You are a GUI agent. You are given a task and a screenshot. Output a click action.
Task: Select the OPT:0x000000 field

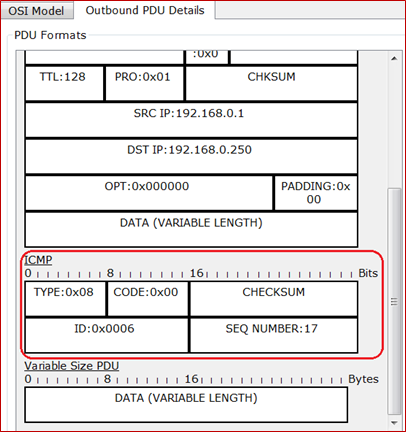click(x=149, y=193)
